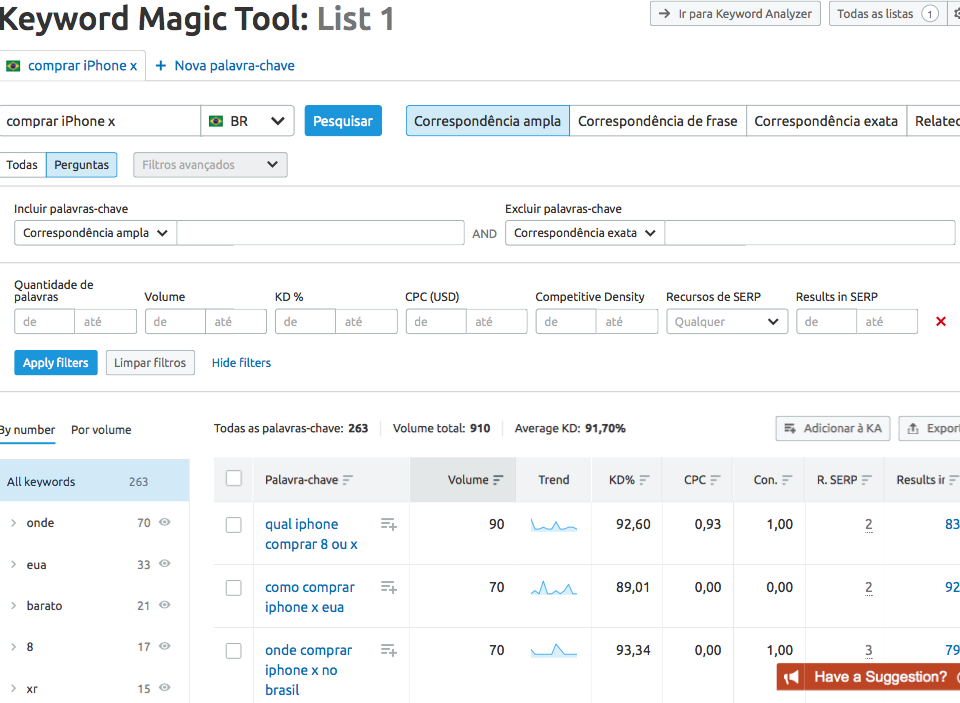960x703 pixels.
Task: Expand the '8' keyword group
Action: coord(13,647)
